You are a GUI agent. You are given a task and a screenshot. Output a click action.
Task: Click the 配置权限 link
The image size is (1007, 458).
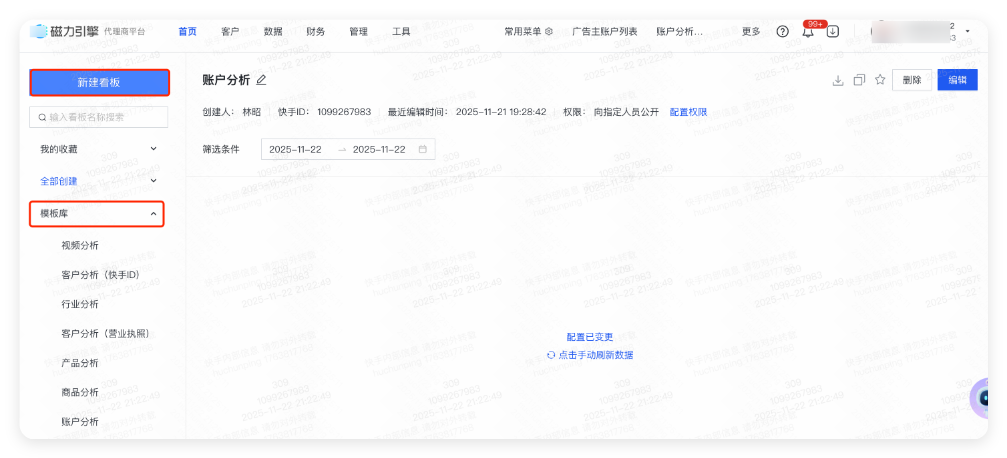(x=688, y=112)
